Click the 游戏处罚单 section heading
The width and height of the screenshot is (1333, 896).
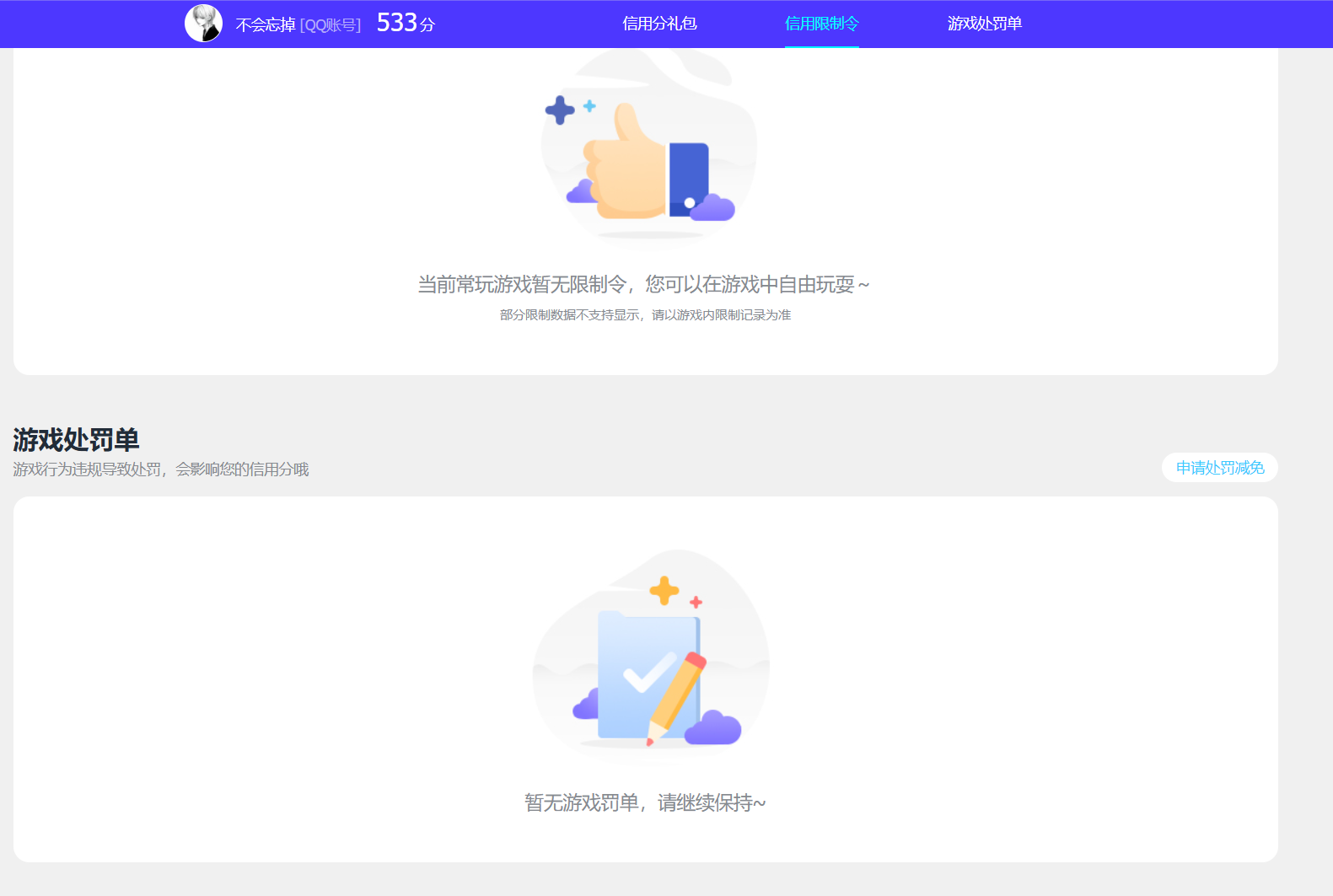(x=76, y=439)
